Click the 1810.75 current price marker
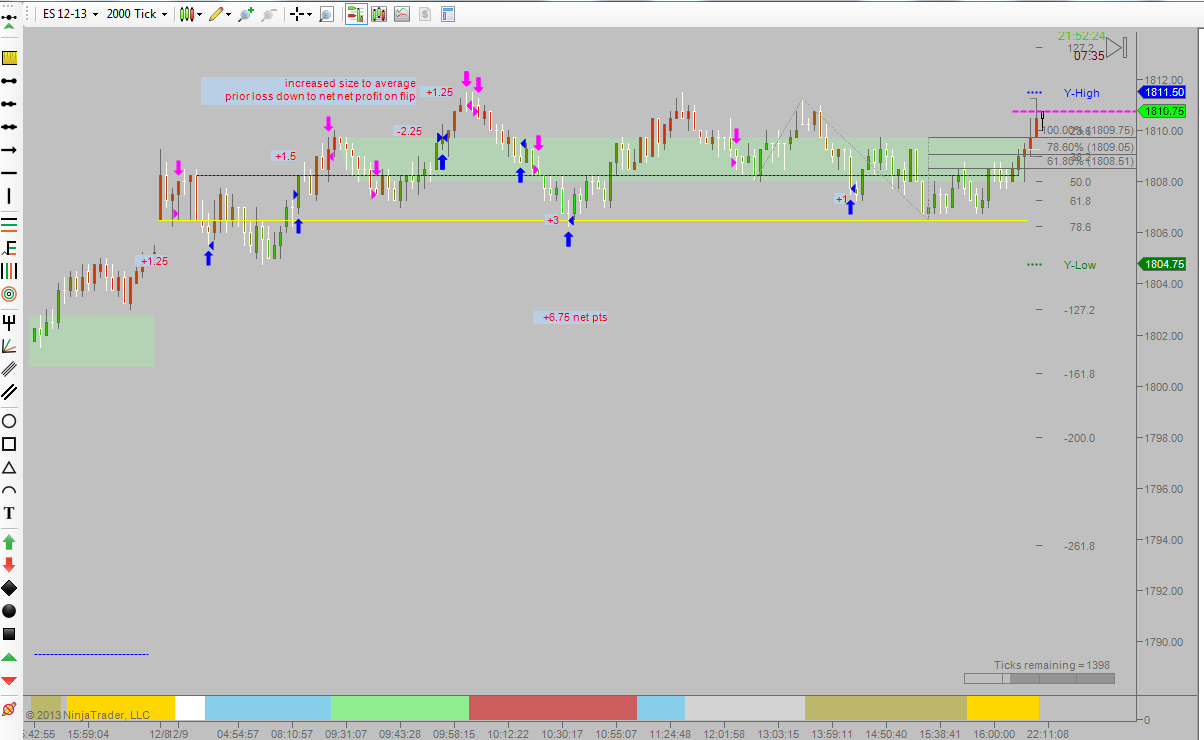This screenshot has width=1204, height=740. (x=1161, y=112)
